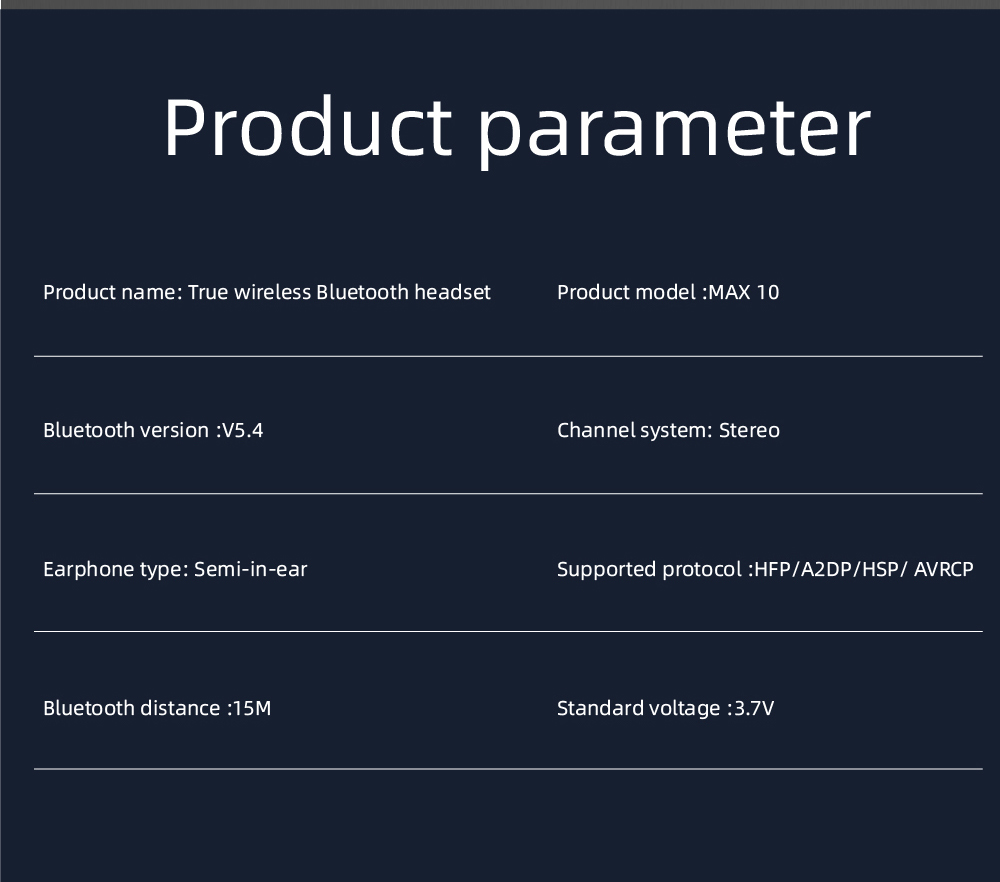Click the divider line below Bluetooth version
Screen dimensions: 1000x882
(x=508, y=493)
